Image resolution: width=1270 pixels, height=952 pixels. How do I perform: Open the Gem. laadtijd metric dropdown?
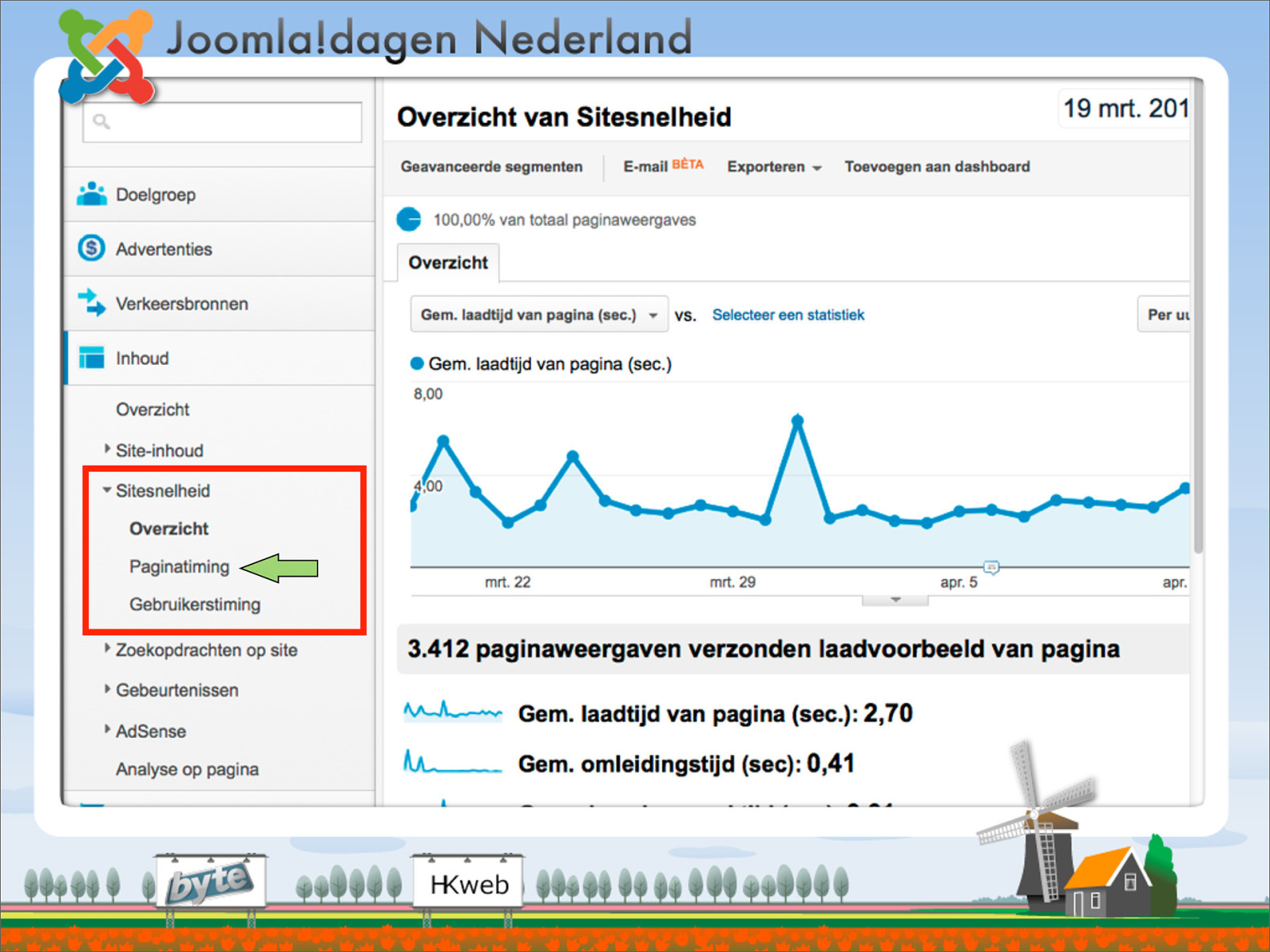539,315
